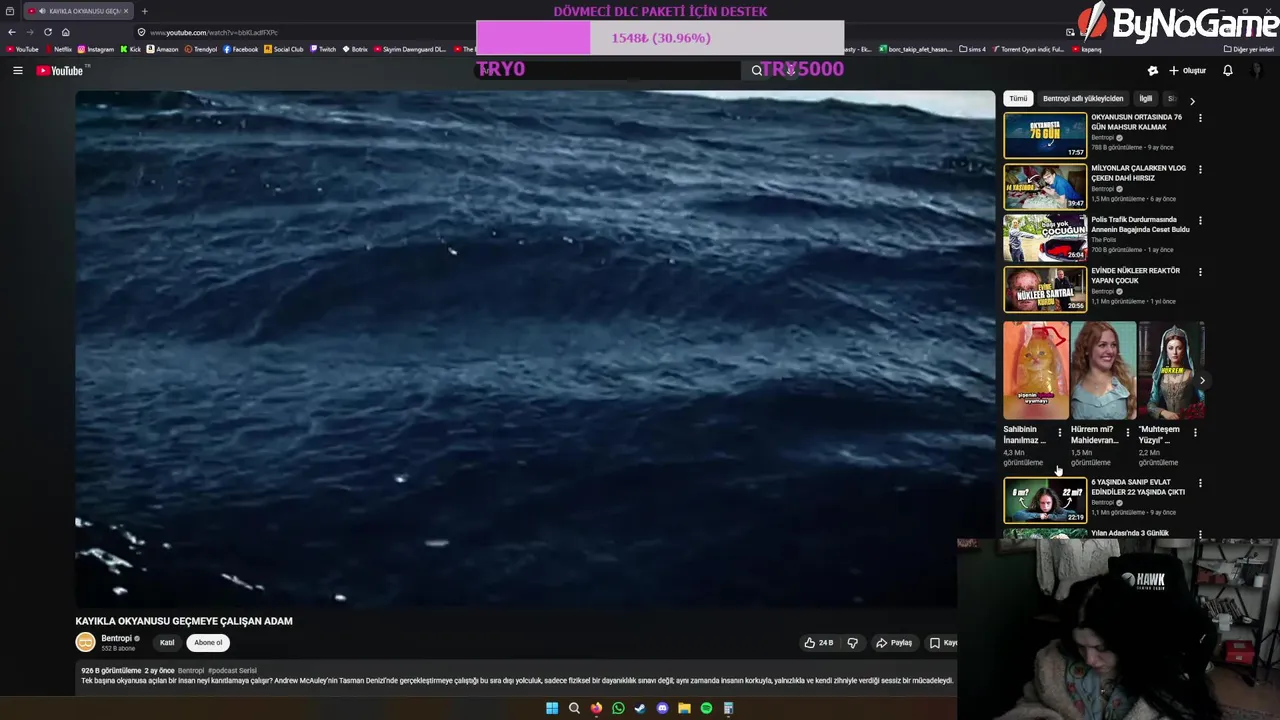Open Windows taskbar search
The height and width of the screenshot is (720, 1280).
[574, 708]
